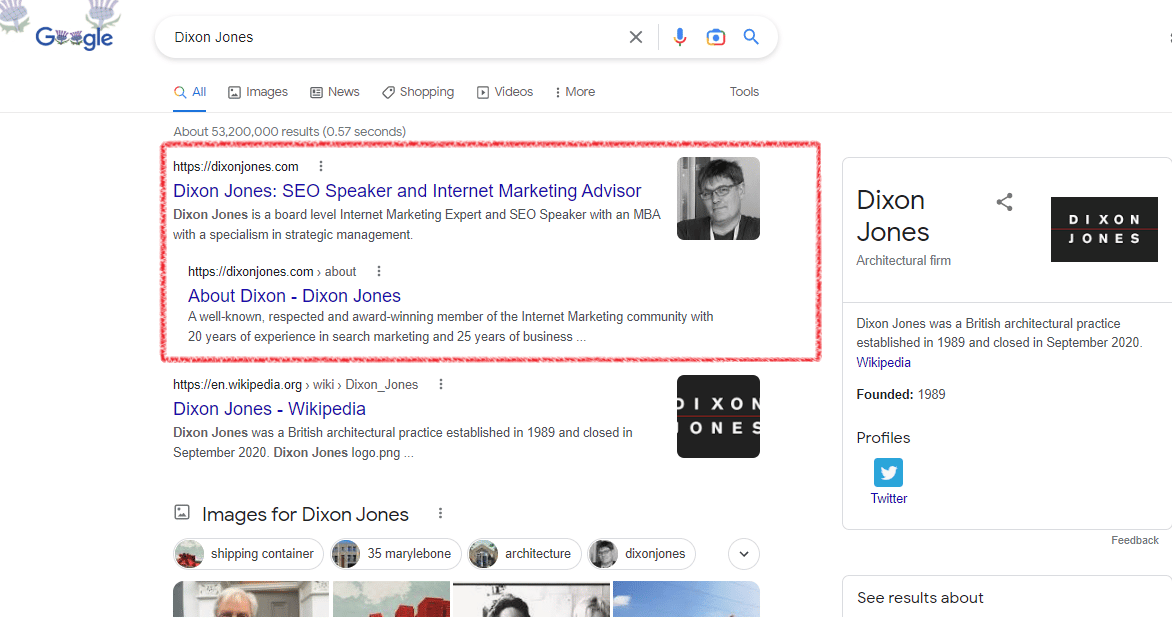
Task: Click the Dixon Jones portrait thumbnail
Action: [x=718, y=199]
